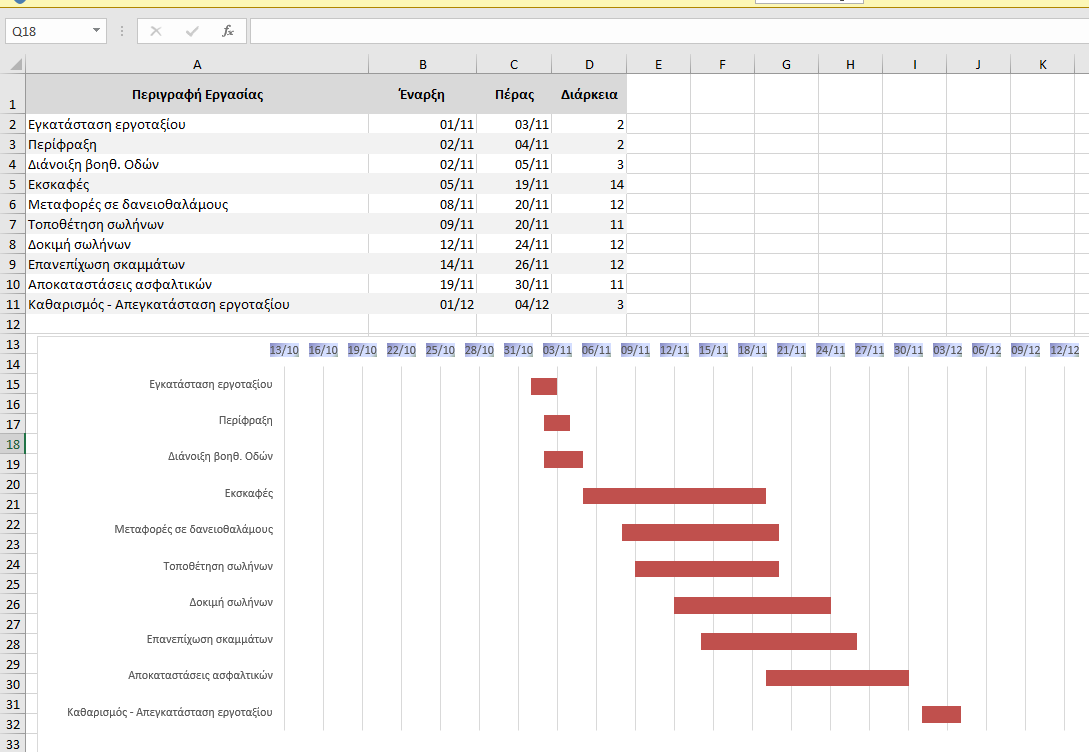Select start date cell 01/12
Image resolution: width=1089 pixels, height=752 pixels.
click(x=422, y=305)
